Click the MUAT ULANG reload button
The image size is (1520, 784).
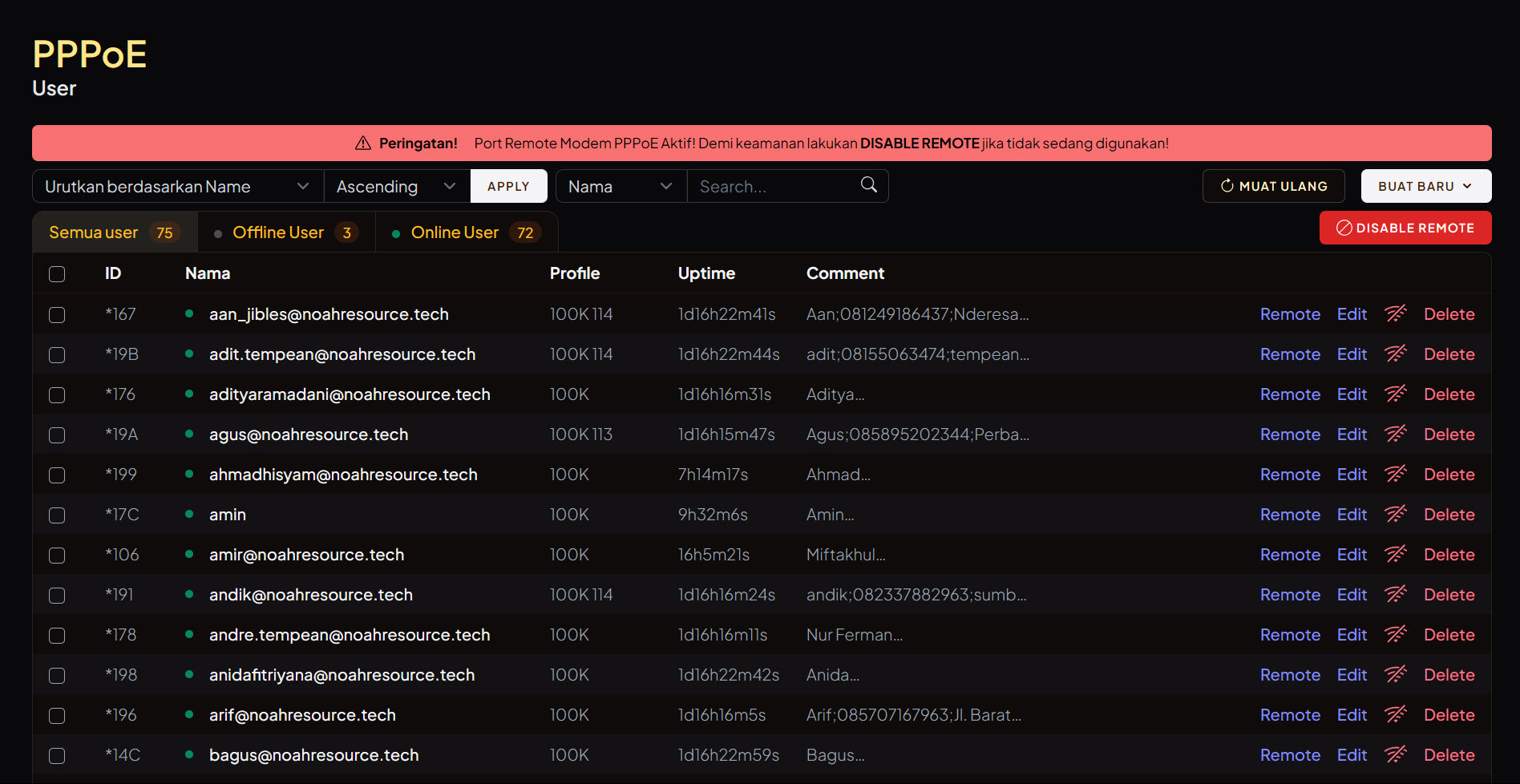pyautogui.click(x=1274, y=186)
